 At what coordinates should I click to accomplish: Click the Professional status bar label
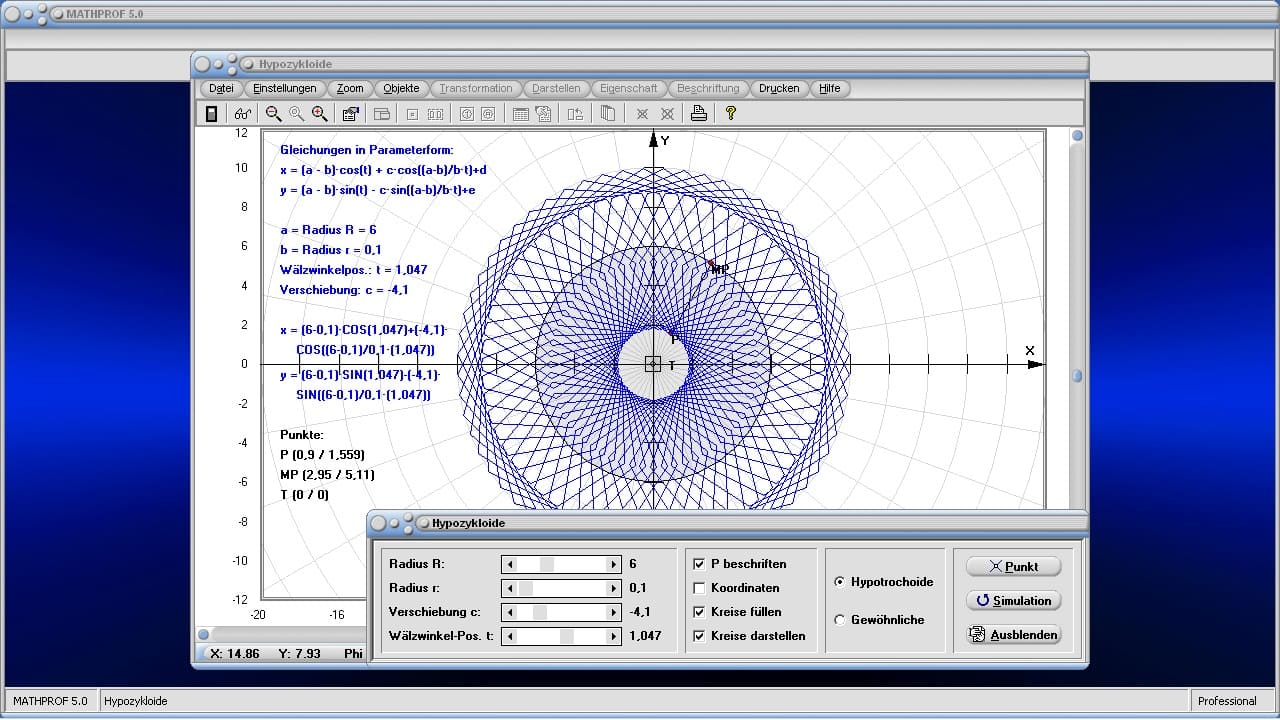pyautogui.click(x=1227, y=701)
